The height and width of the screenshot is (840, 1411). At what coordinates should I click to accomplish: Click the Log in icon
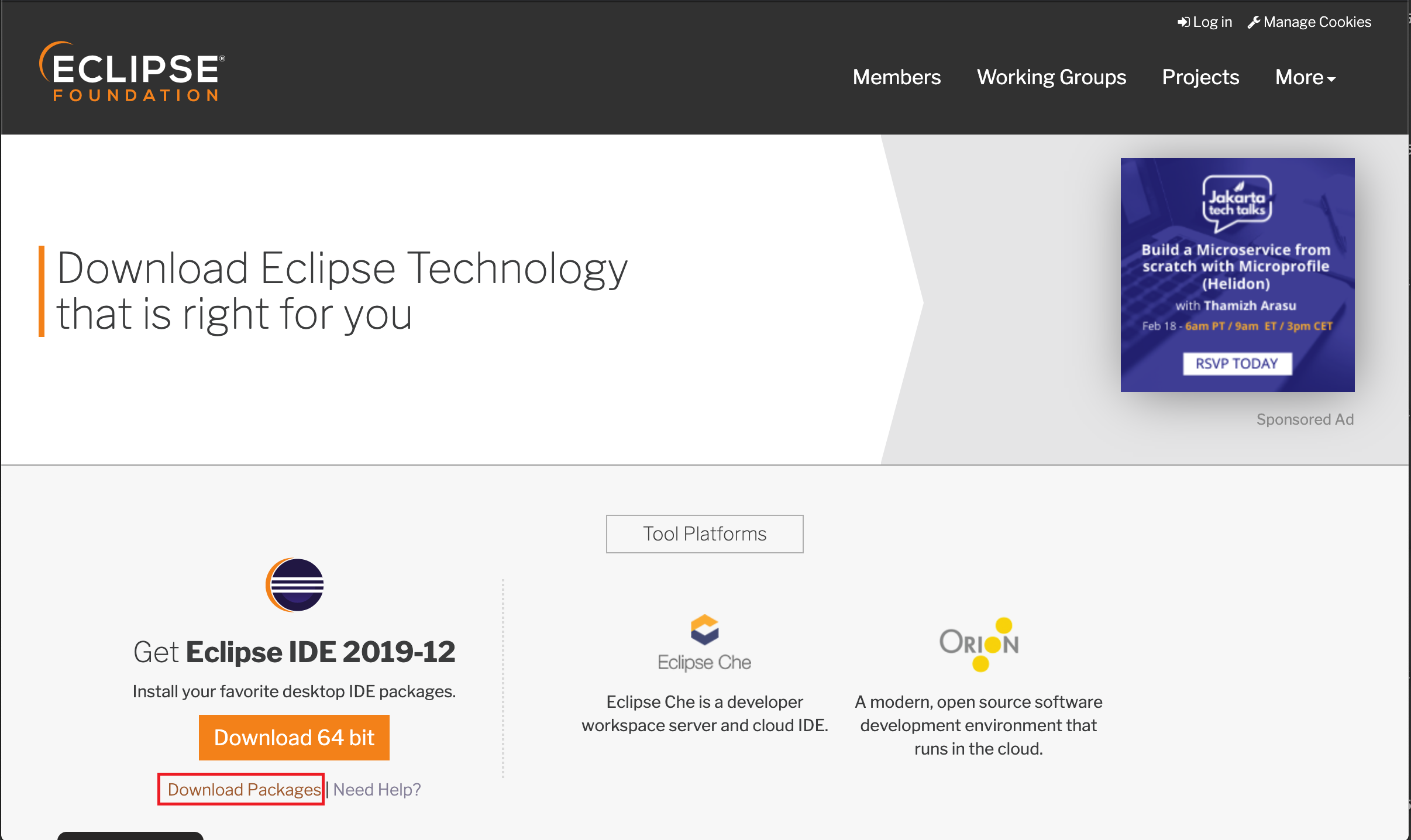1183,22
